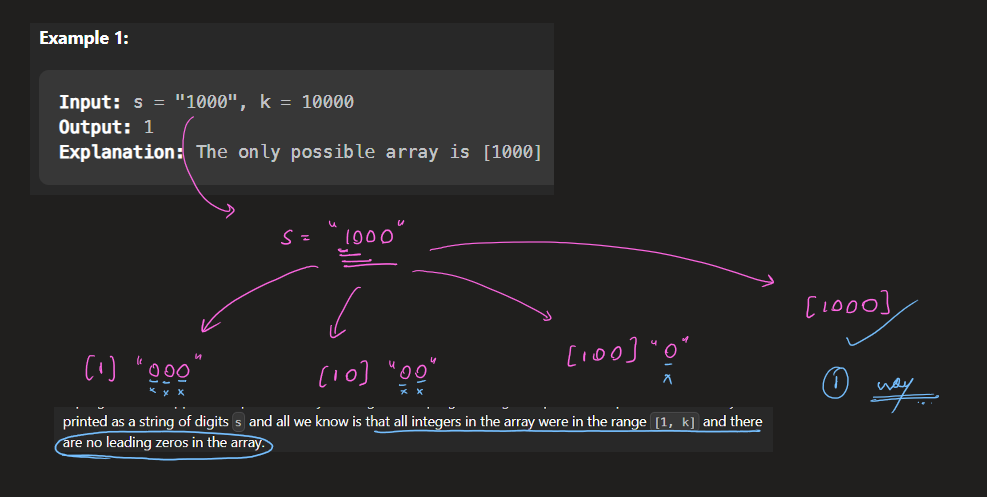Click the "Example 1:" heading
This screenshot has width=987, height=497.
tap(84, 38)
